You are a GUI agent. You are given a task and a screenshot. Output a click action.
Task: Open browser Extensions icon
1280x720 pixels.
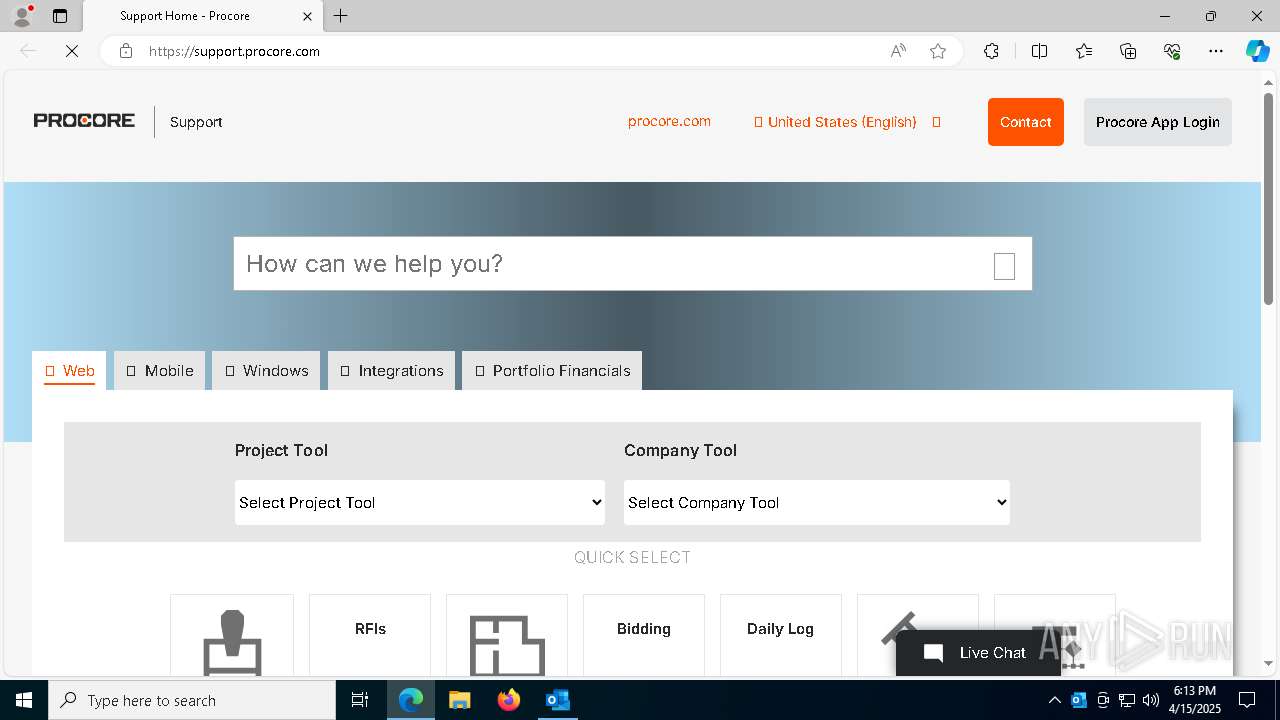(x=991, y=51)
